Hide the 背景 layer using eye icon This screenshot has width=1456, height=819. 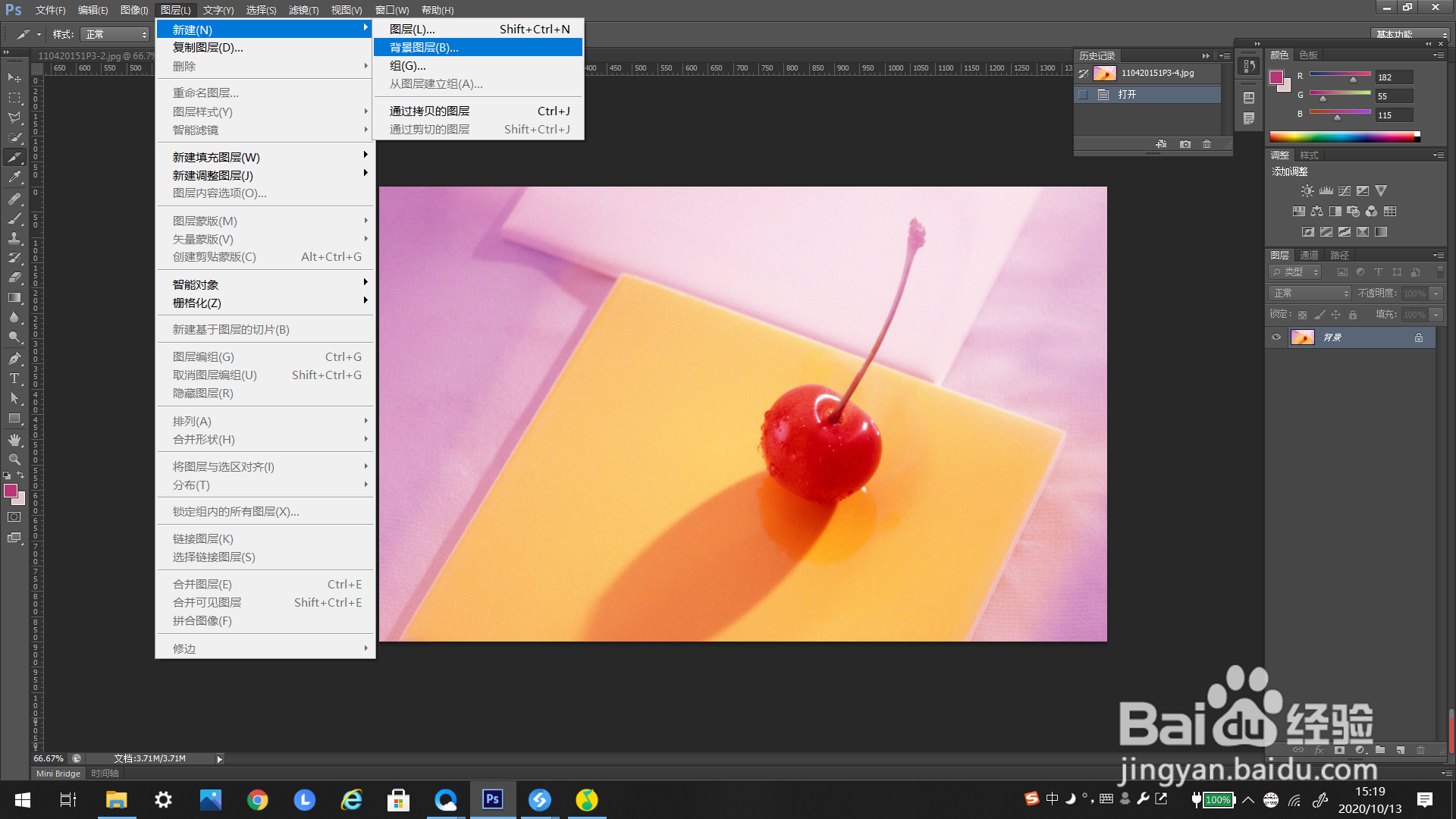click(x=1276, y=337)
